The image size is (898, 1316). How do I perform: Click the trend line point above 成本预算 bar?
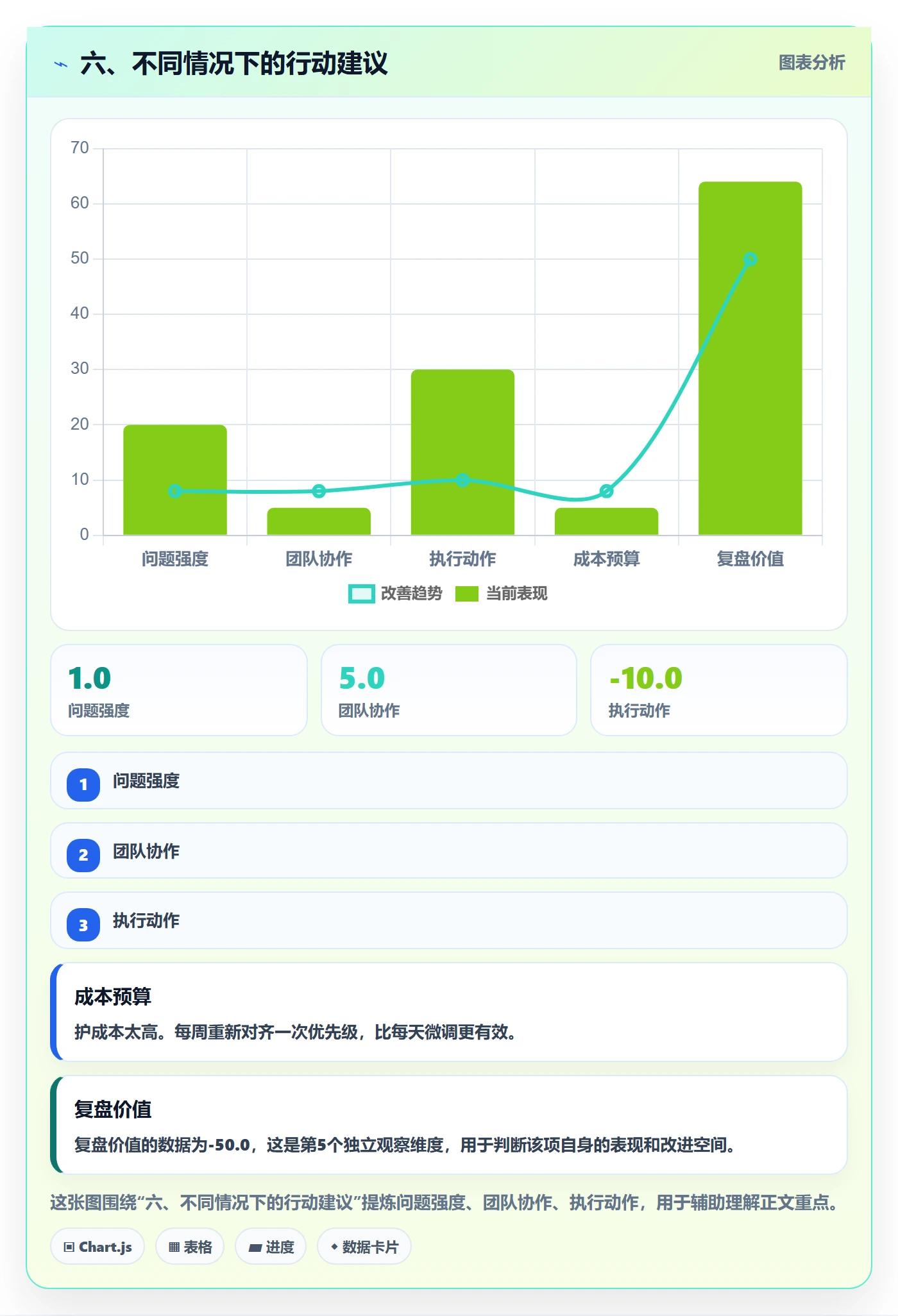click(606, 491)
